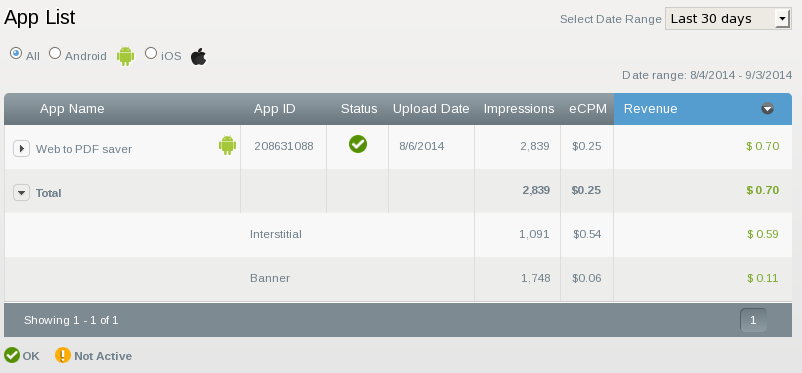
Task: Click the Upload Date column header
Action: 431,109
